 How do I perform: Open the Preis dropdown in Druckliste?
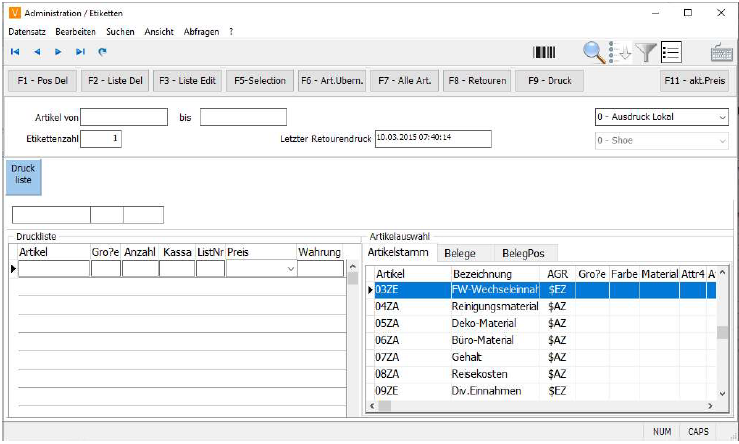pos(290,269)
